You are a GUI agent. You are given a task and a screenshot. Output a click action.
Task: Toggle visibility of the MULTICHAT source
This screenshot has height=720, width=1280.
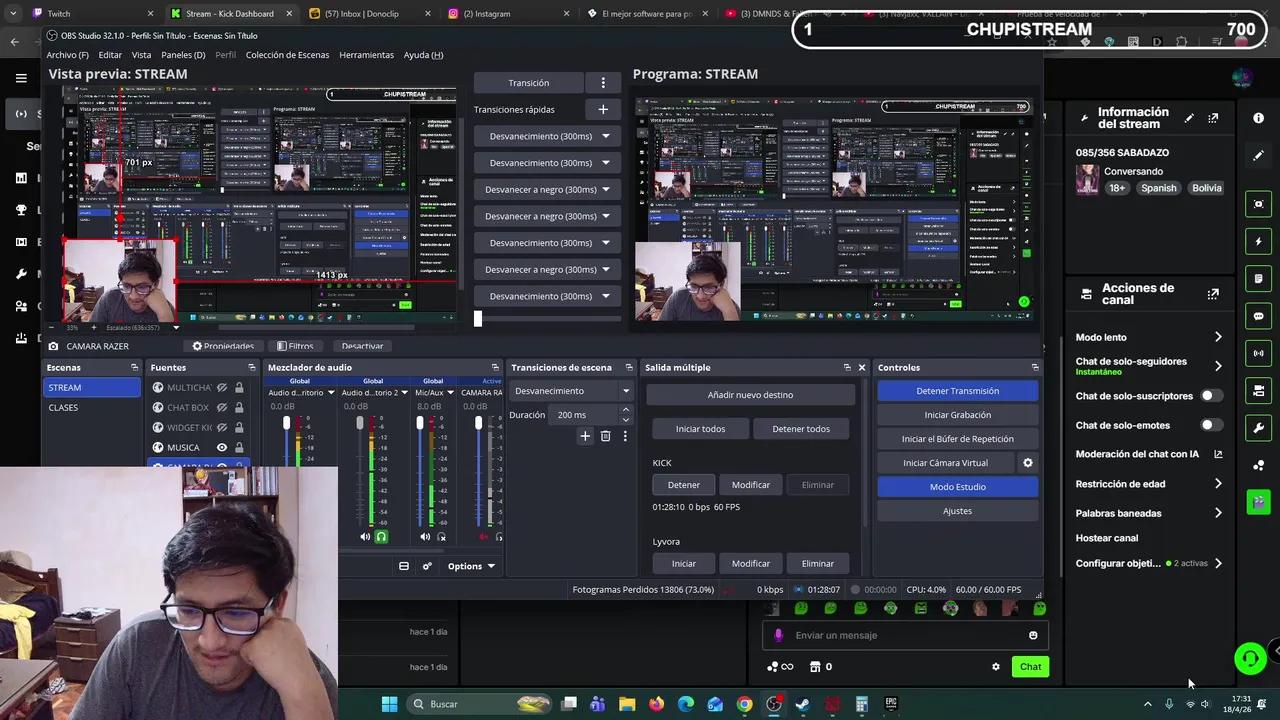pos(222,388)
